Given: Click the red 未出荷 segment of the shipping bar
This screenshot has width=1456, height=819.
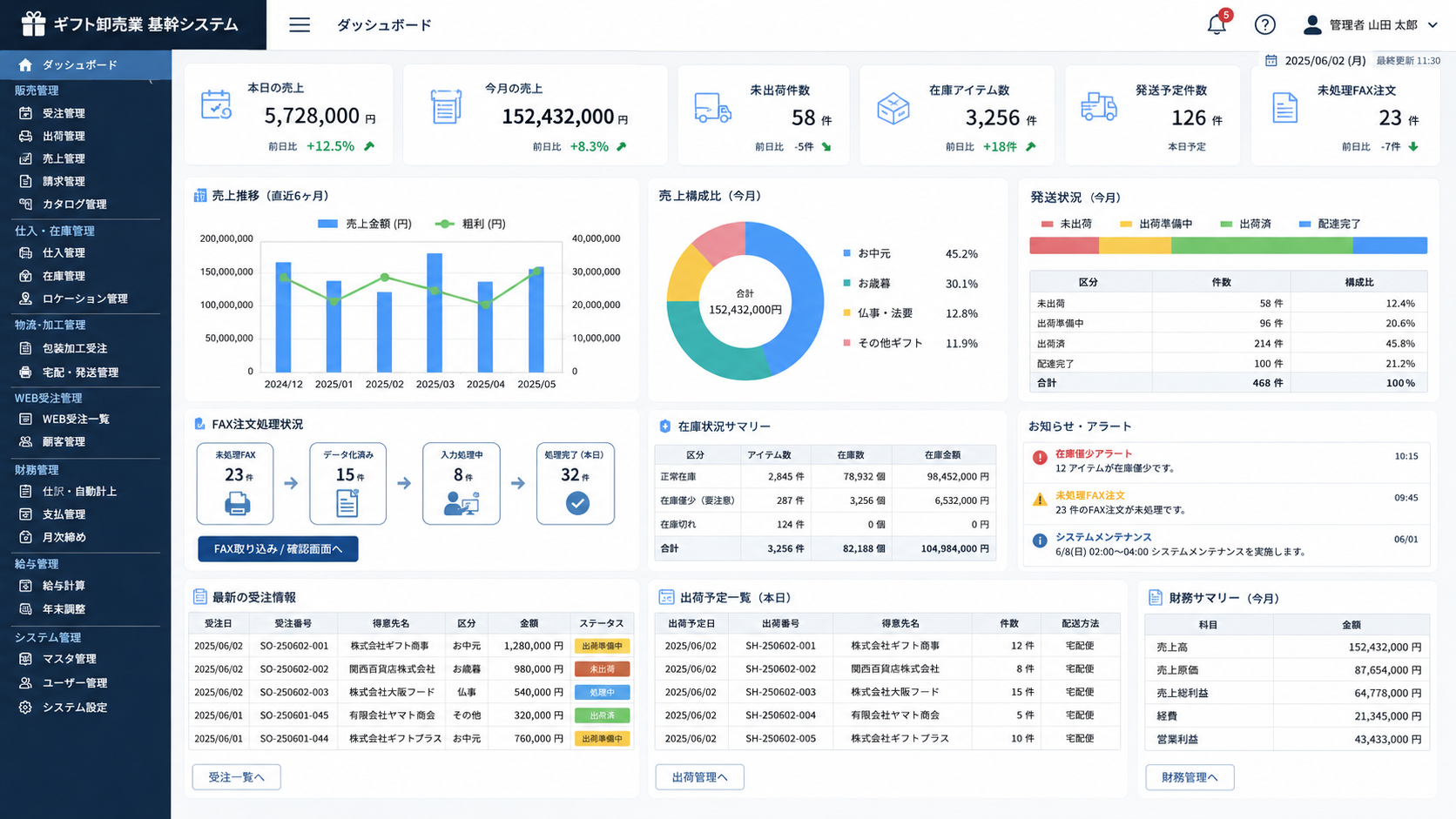Looking at the screenshot, I should pos(1064,245).
